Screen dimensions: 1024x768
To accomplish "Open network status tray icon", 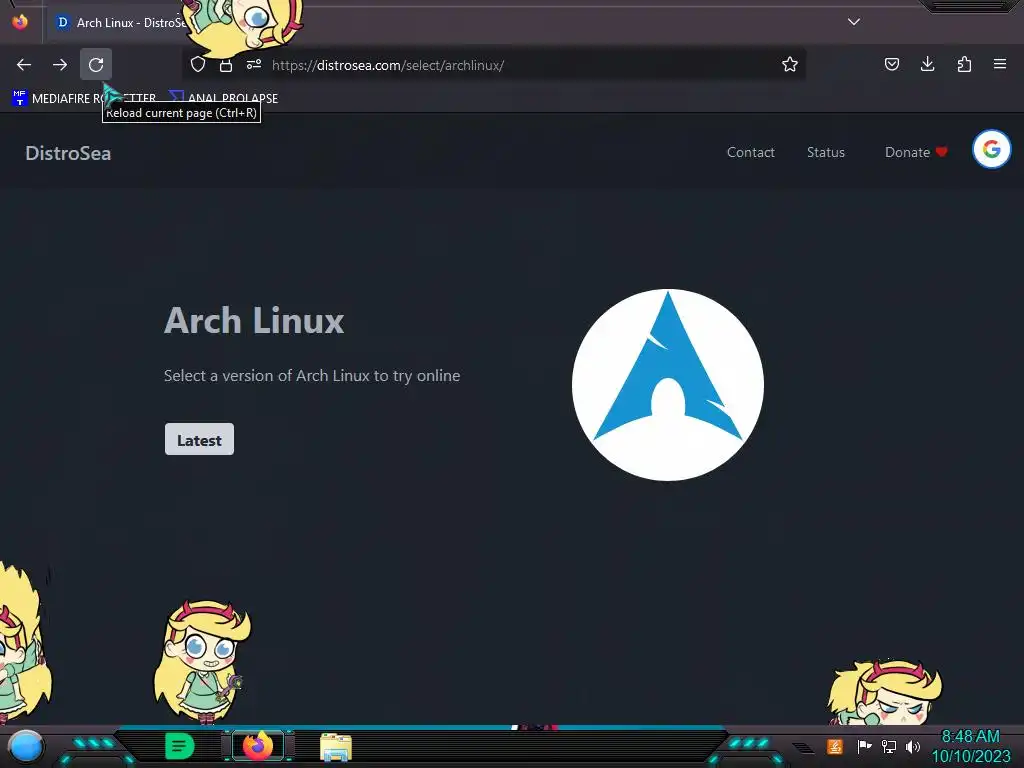I will [889, 746].
